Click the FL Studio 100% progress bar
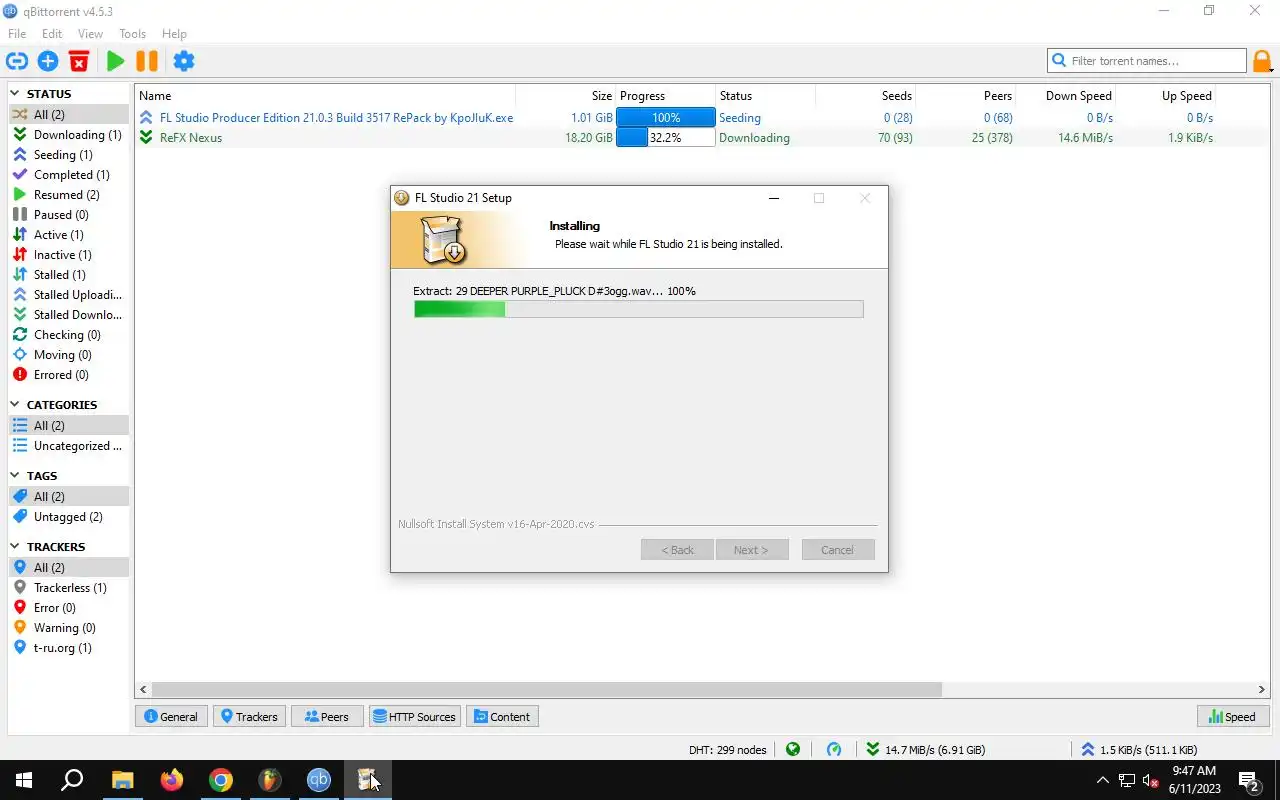This screenshot has height=800, width=1280. point(666,118)
